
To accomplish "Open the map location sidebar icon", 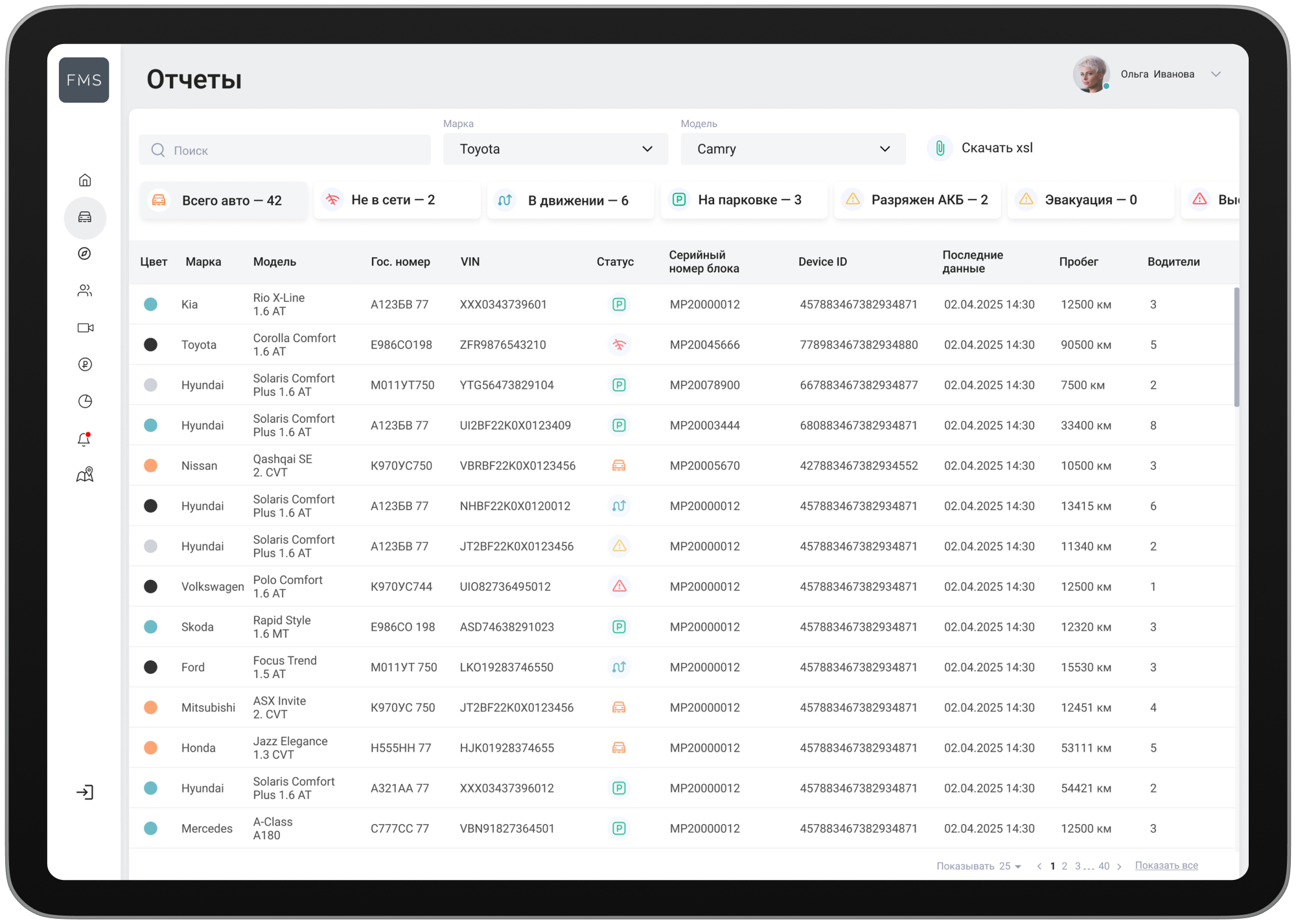I will click(x=85, y=475).
